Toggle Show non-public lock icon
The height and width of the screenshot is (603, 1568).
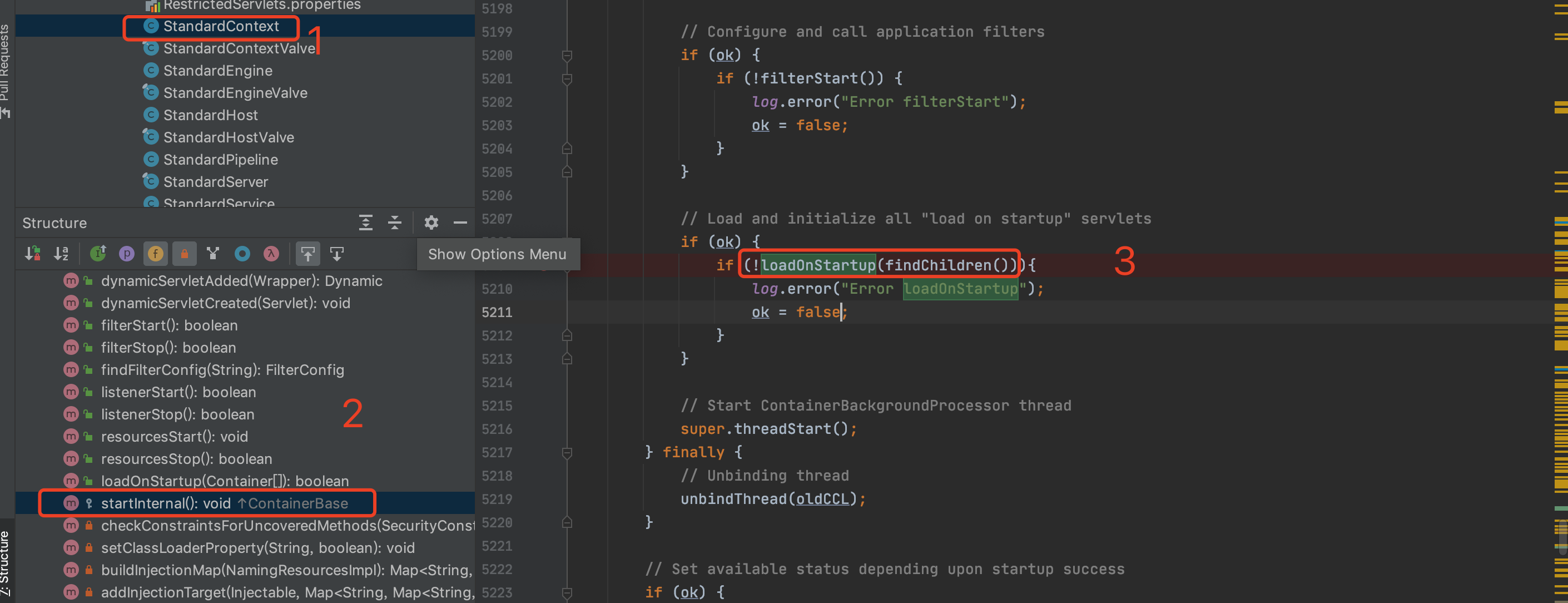click(185, 253)
